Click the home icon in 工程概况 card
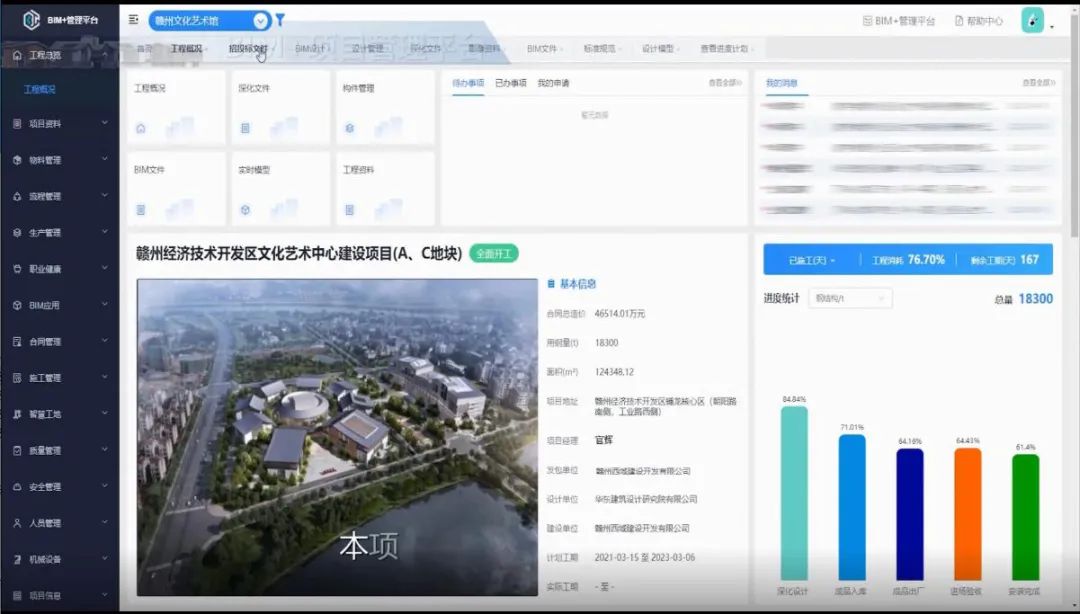The image size is (1080, 614). point(141,128)
